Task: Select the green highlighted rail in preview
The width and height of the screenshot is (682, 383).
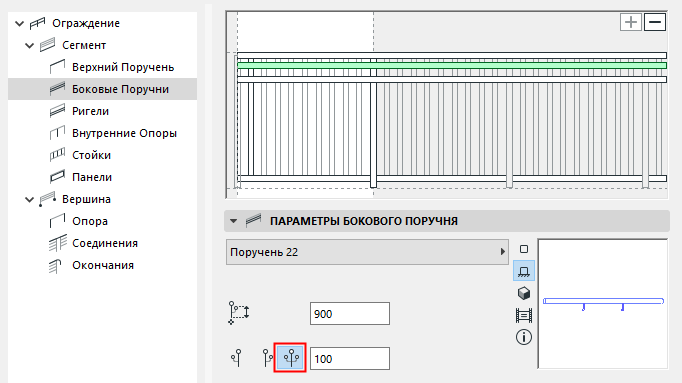Action: (451, 66)
